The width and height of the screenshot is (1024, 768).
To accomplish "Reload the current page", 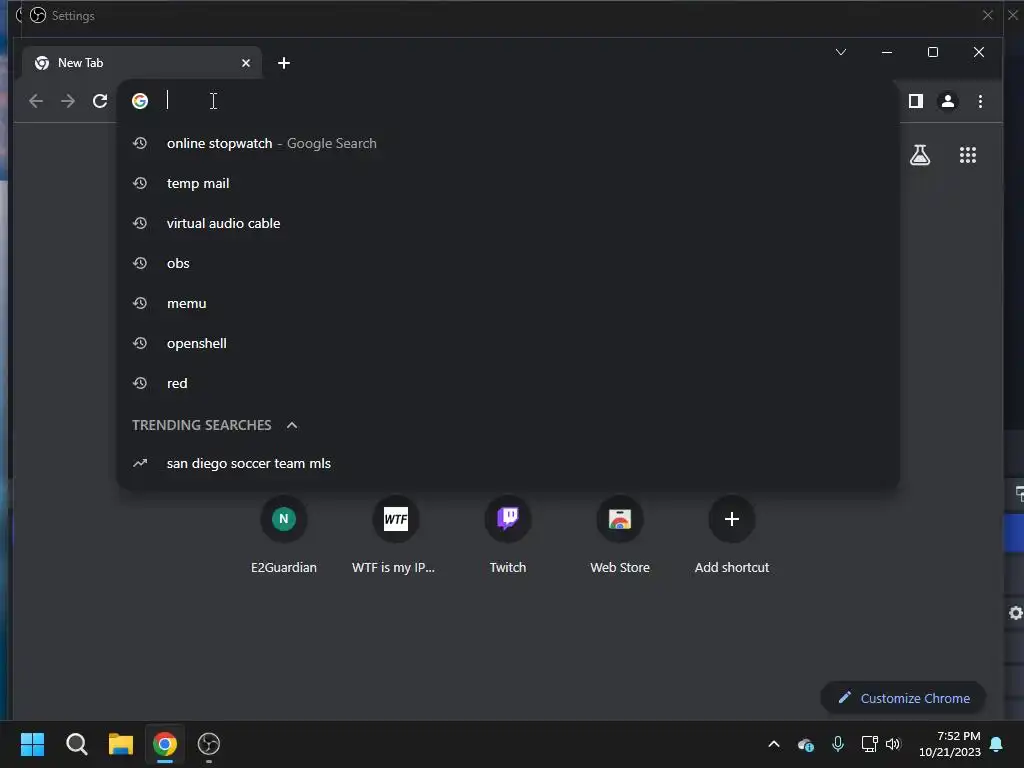I will (x=100, y=101).
